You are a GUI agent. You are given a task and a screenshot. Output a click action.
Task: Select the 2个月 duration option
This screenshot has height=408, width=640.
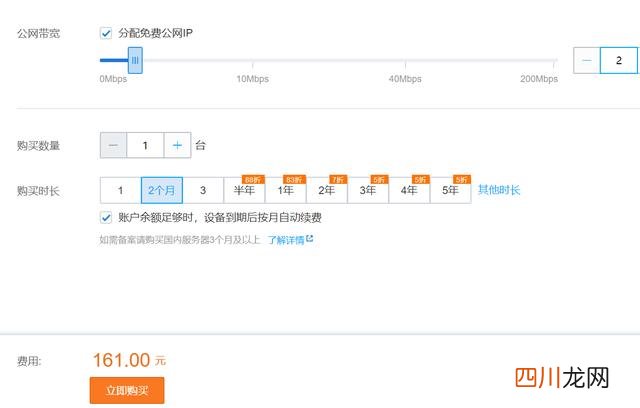click(162, 190)
